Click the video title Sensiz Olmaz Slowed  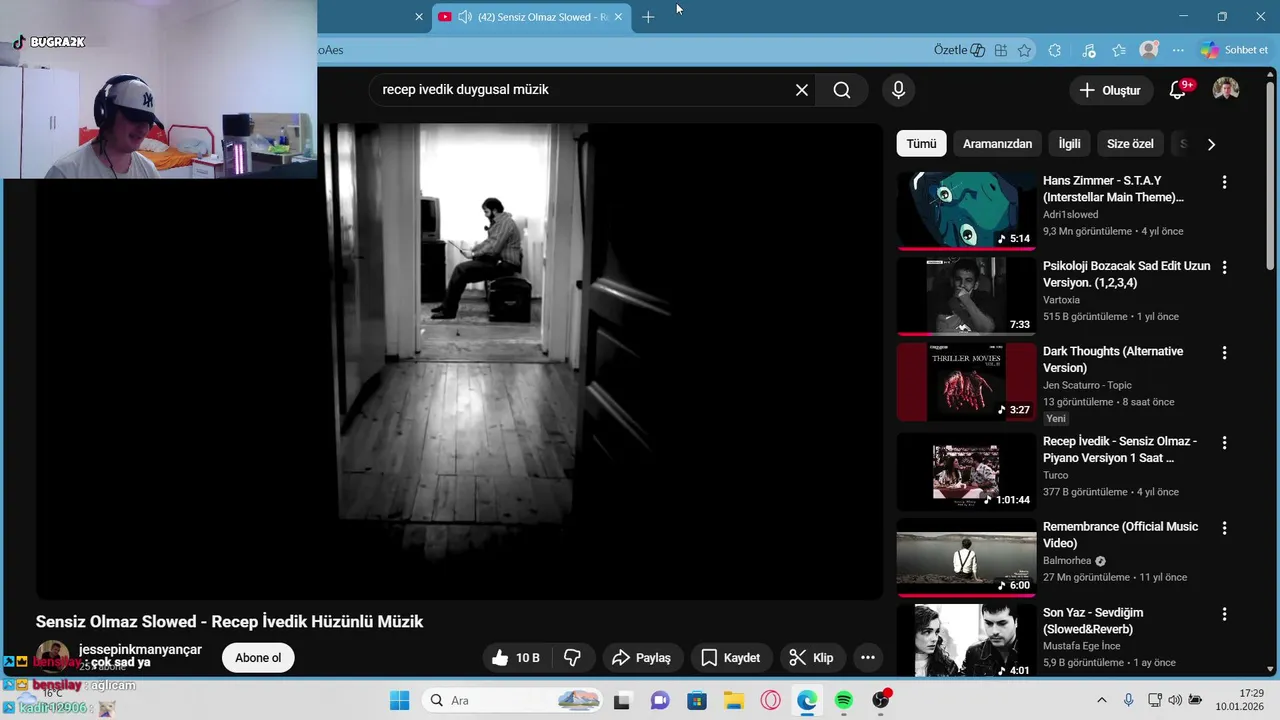click(229, 622)
